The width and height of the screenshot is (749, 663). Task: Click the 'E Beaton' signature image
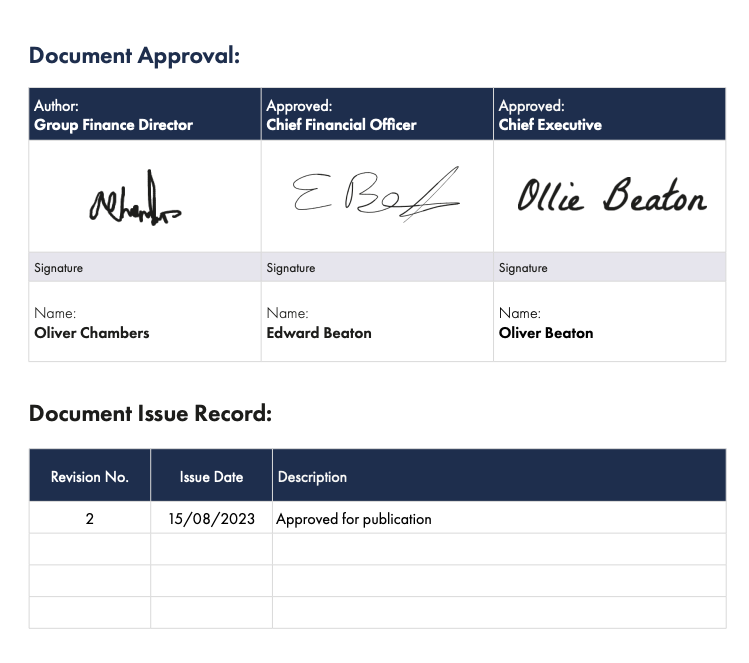(376, 194)
